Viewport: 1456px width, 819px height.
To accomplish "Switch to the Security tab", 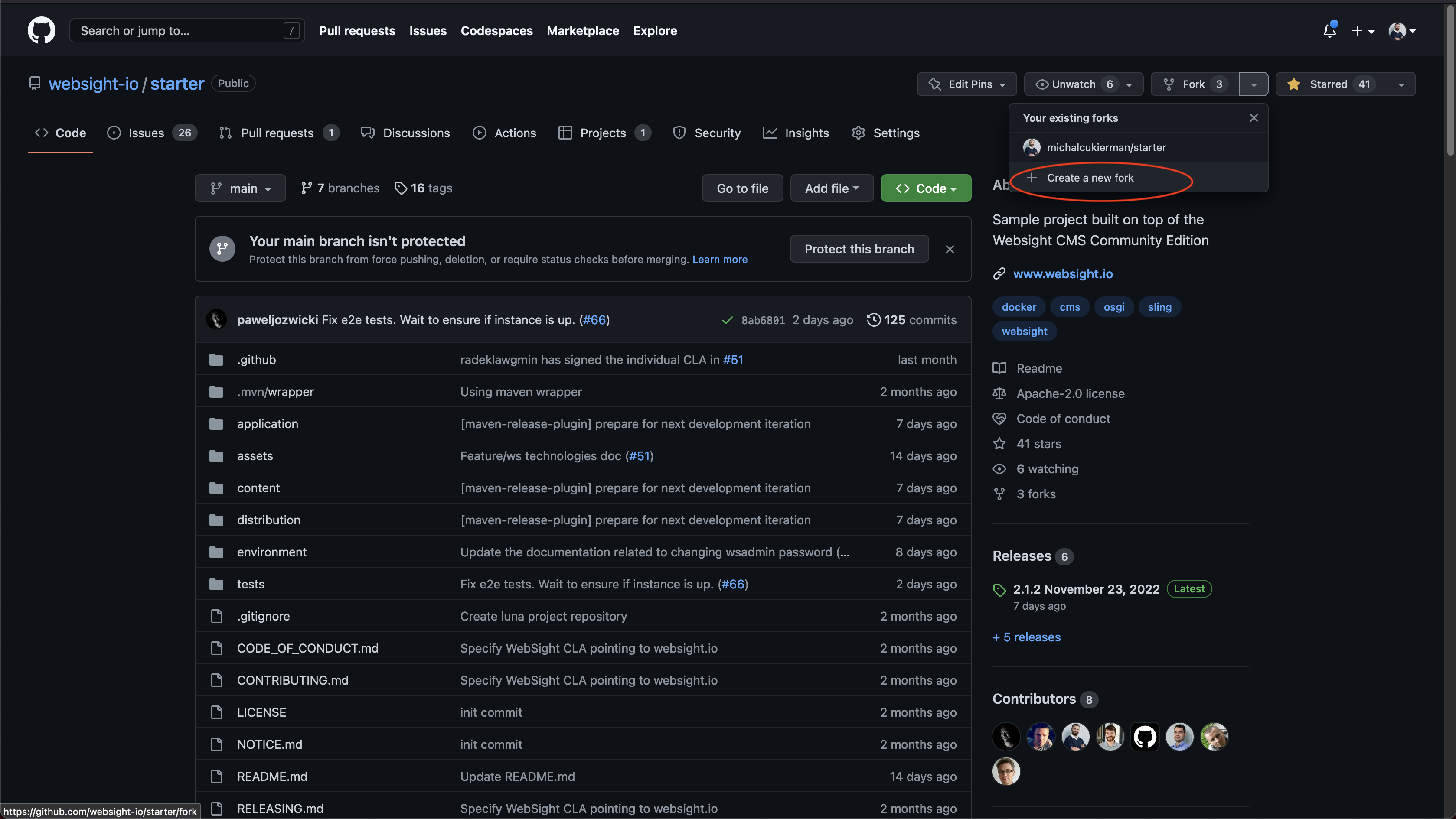I will [706, 133].
